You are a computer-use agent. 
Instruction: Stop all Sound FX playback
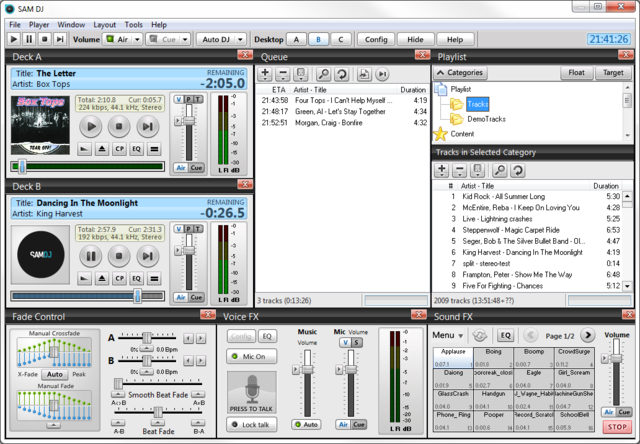617,427
